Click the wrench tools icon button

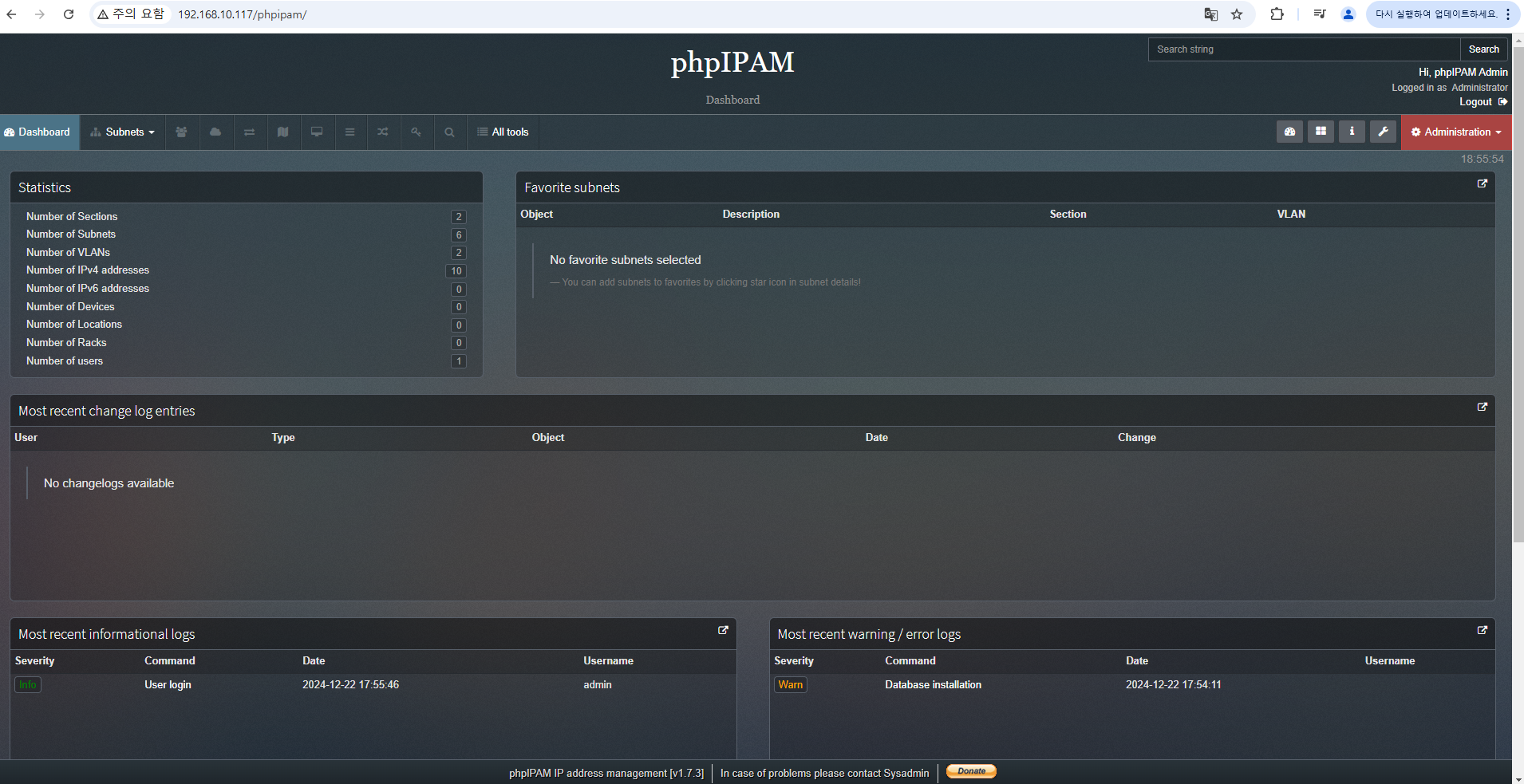(x=1383, y=132)
